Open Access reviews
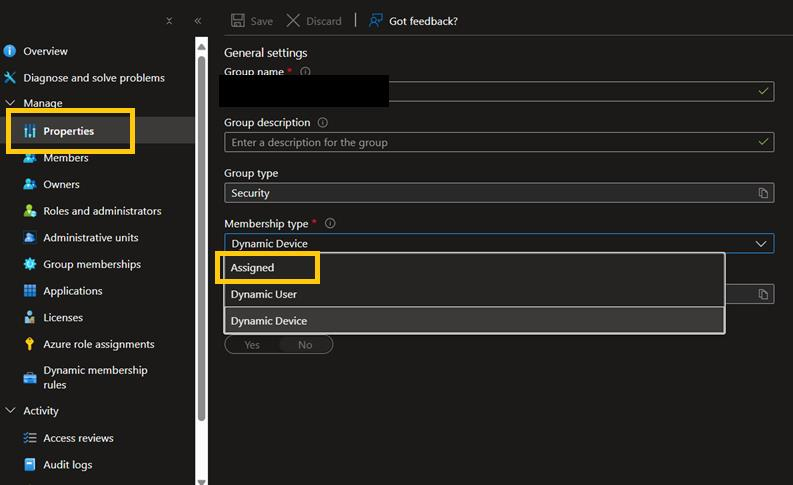 (78, 438)
